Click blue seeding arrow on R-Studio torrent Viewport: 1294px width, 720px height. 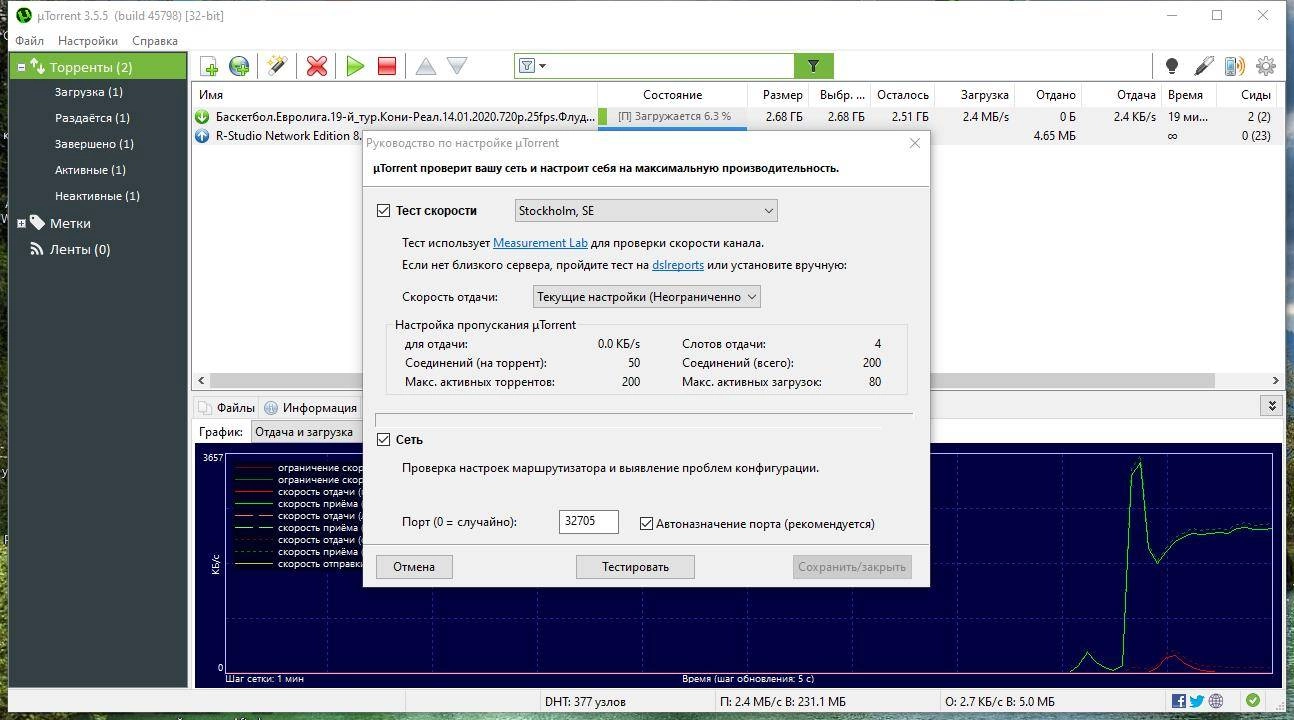click(202, 136)
